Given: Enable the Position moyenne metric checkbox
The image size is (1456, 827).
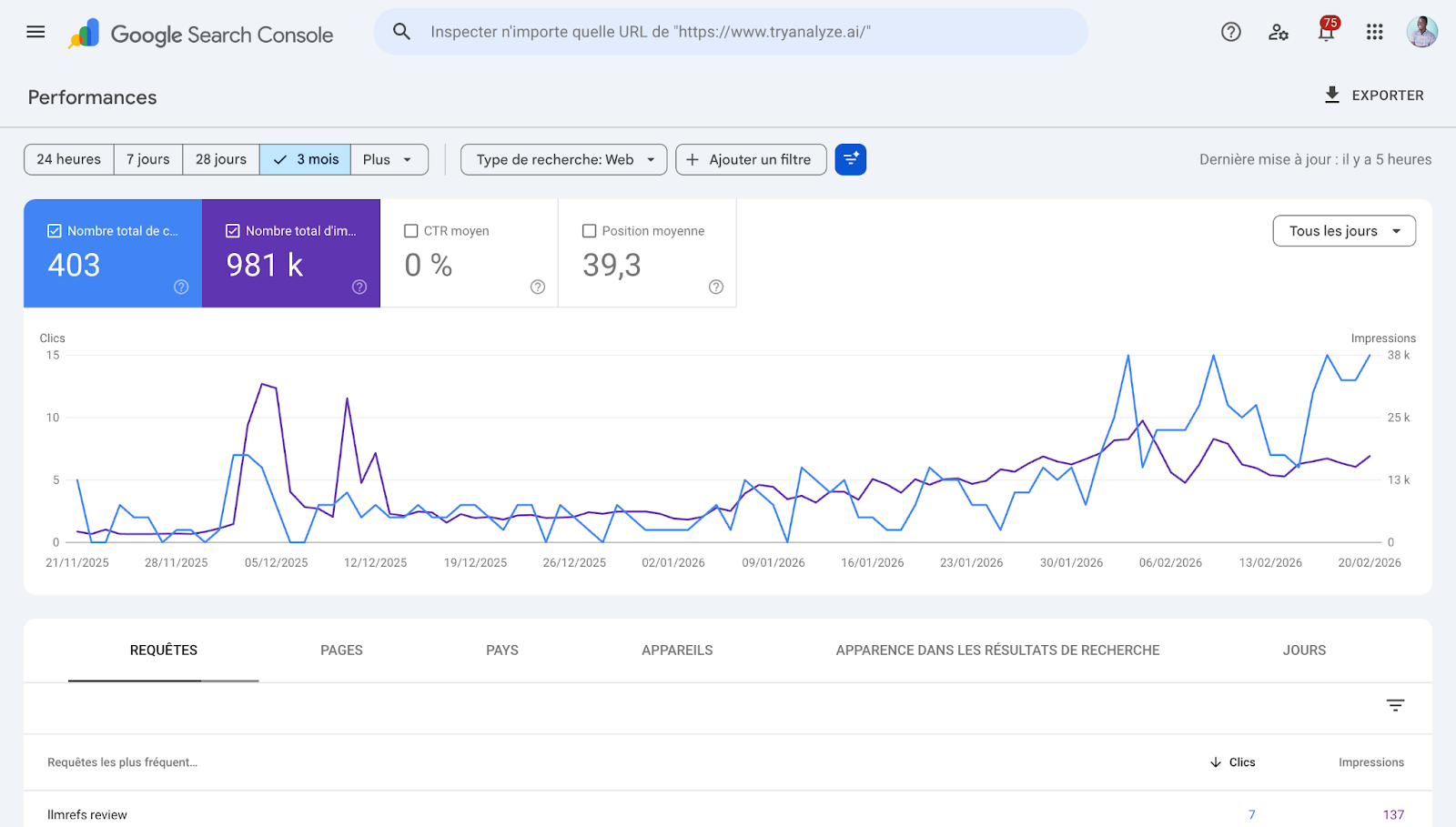Looking at the screenshot, I should [589, 230].
